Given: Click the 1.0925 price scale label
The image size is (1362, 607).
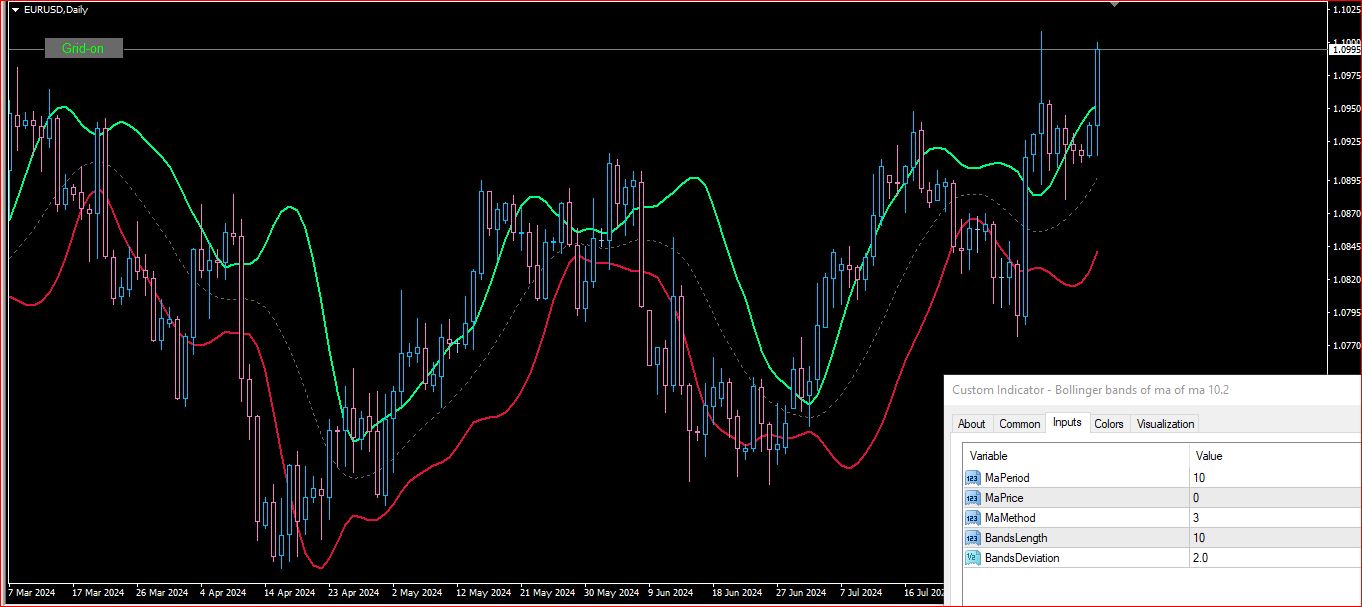Looking at the screenshot, I should click(x=1346, y=142).
